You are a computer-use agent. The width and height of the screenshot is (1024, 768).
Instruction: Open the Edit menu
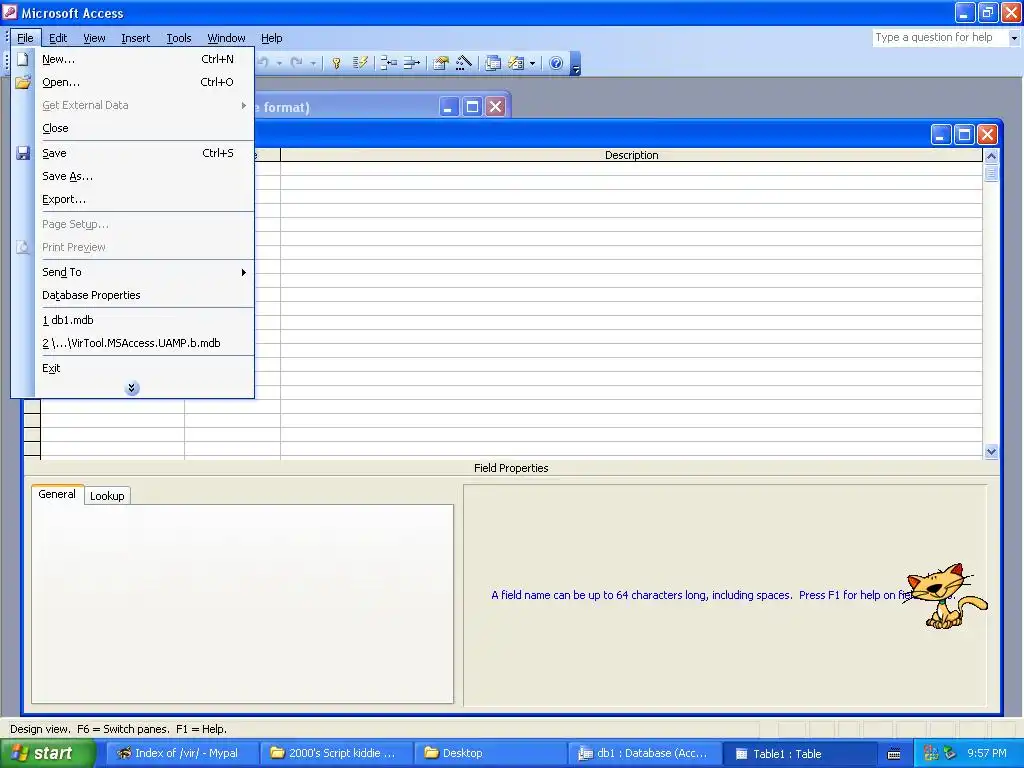(x=58, y=38)
